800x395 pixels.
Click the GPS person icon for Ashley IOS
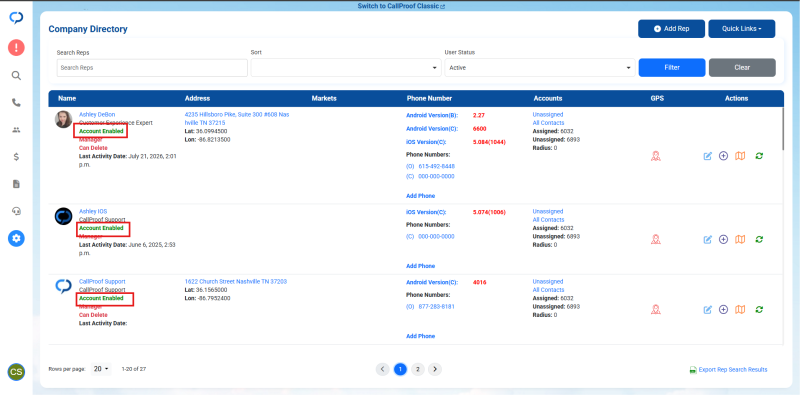(x=656, y=239)
